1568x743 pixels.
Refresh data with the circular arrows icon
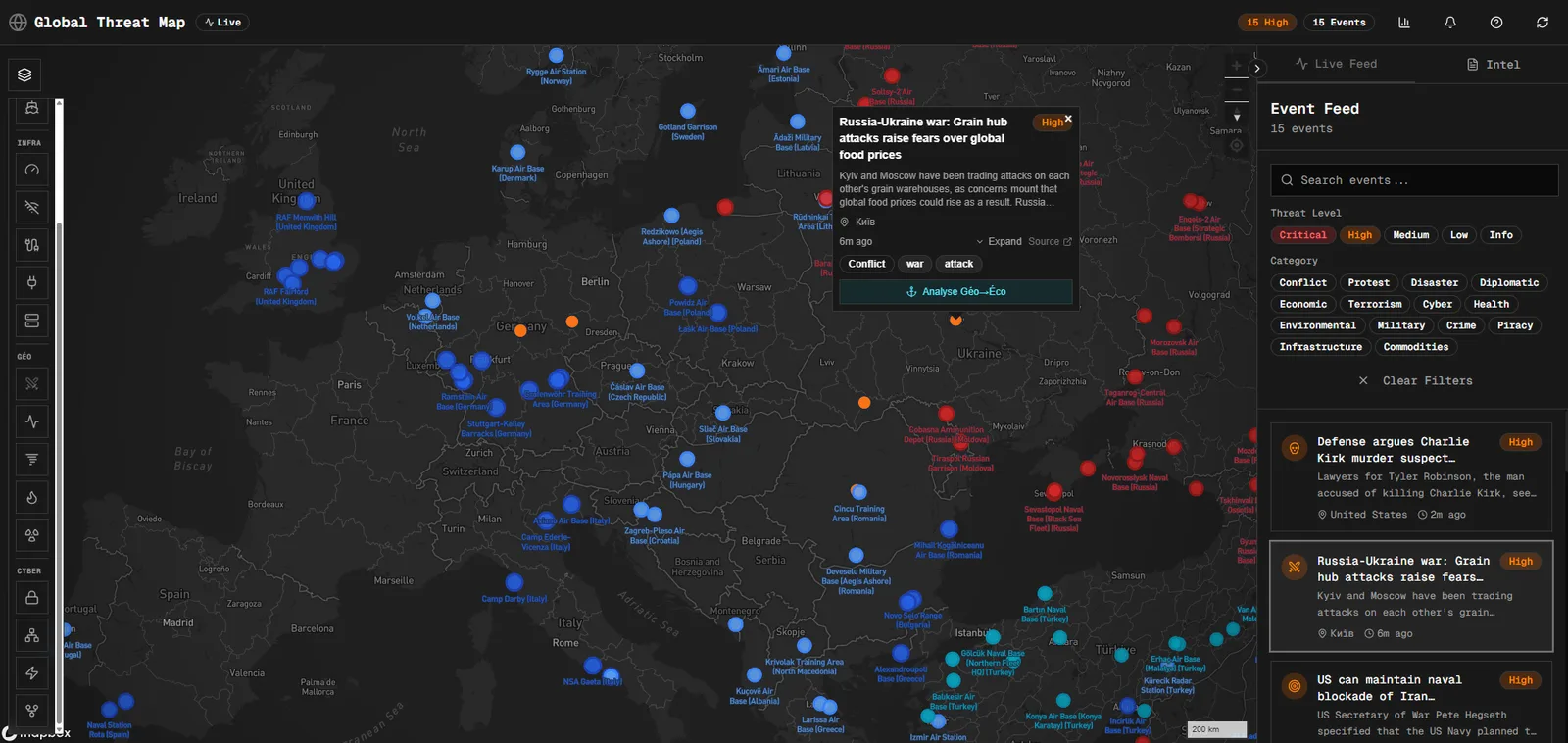[x=1543, y=23]
